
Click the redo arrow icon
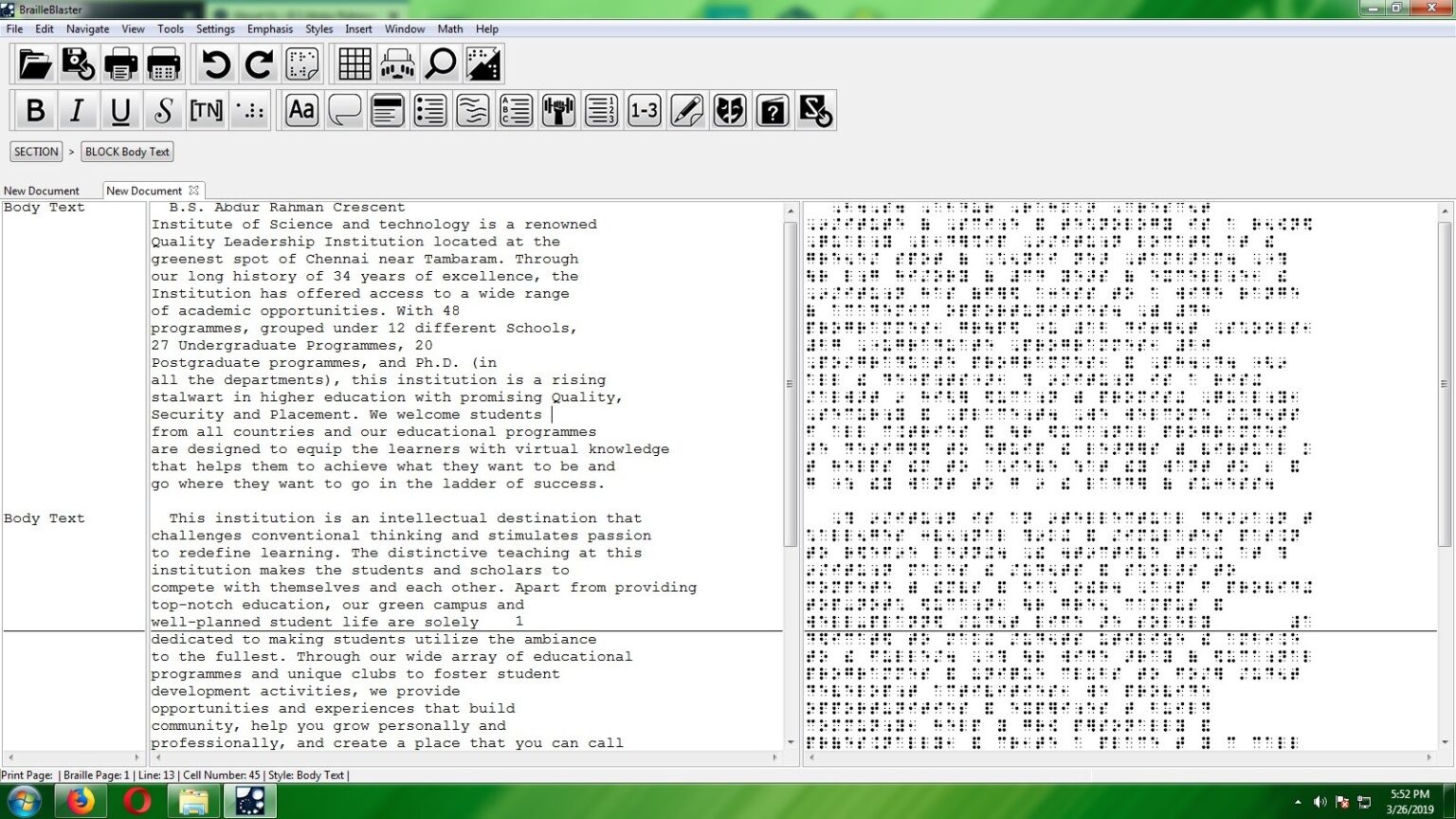259,64
